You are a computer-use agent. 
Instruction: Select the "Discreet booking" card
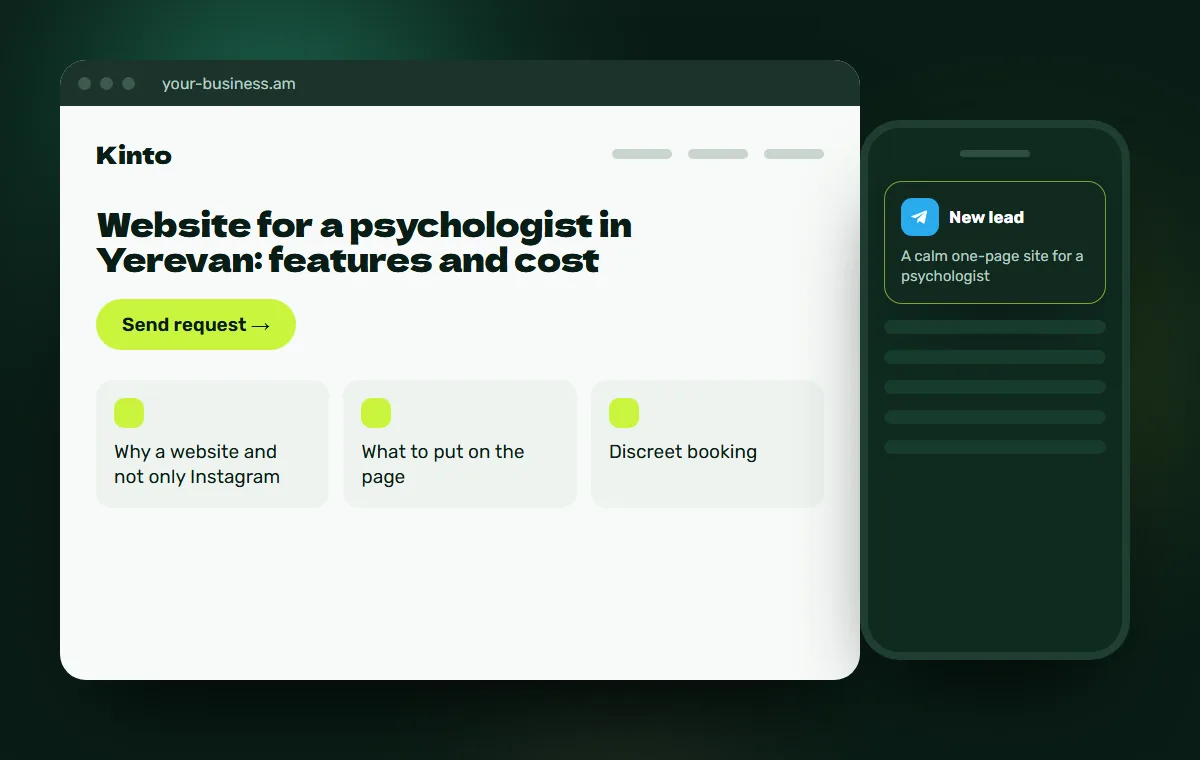point(707,444)
